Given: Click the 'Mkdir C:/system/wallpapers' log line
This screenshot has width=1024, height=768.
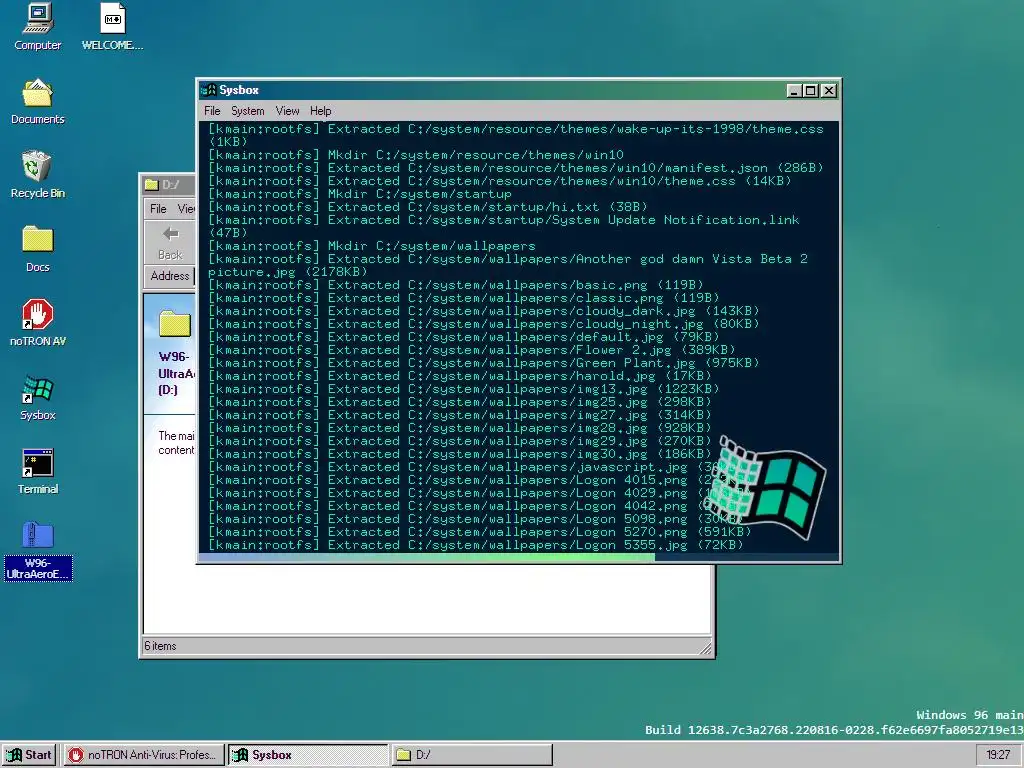Looking at the screenshot, I should click(x=372, y=246).
